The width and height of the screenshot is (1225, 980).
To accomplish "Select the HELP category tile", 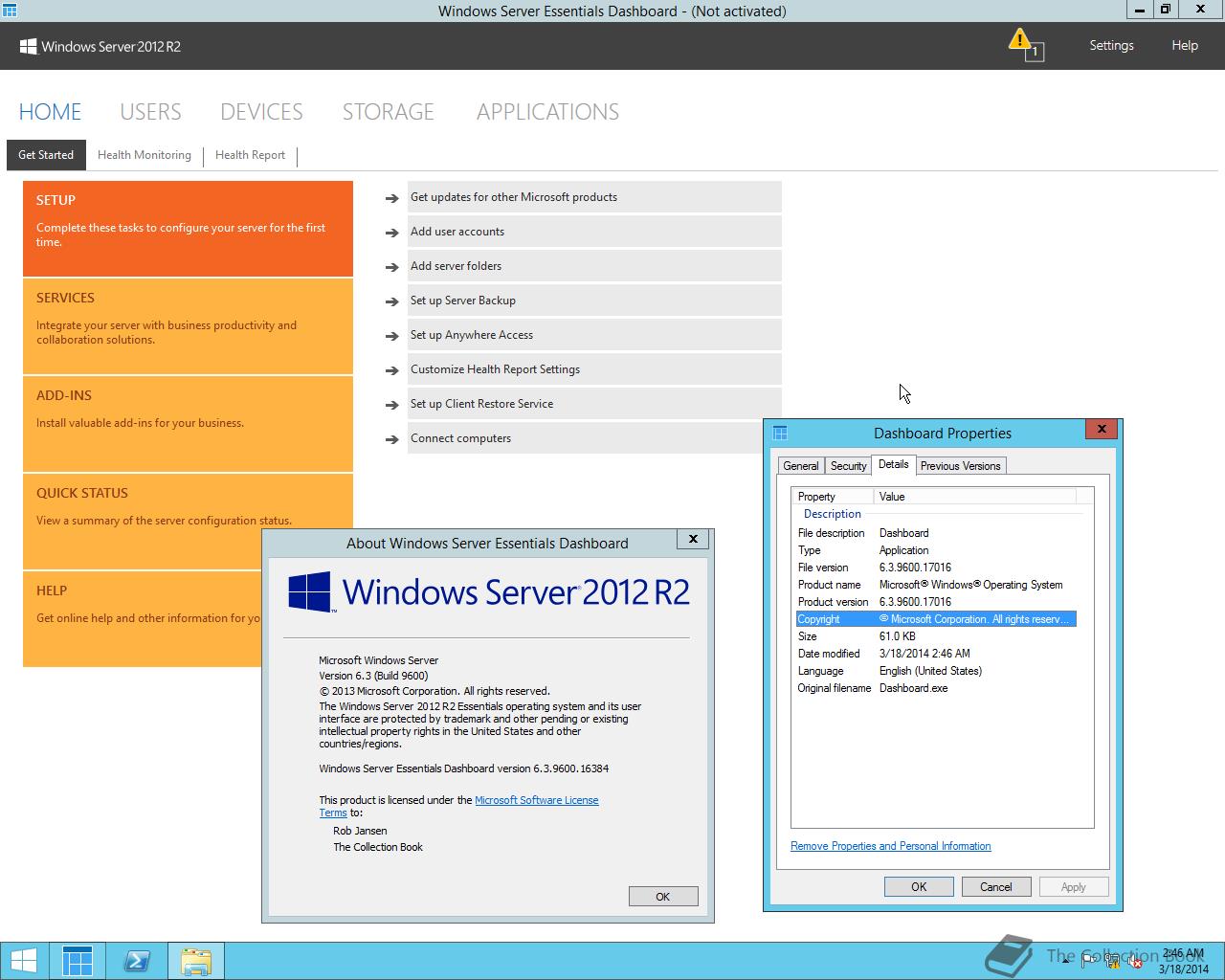I will pyautogui.click(x=142, y=619).
